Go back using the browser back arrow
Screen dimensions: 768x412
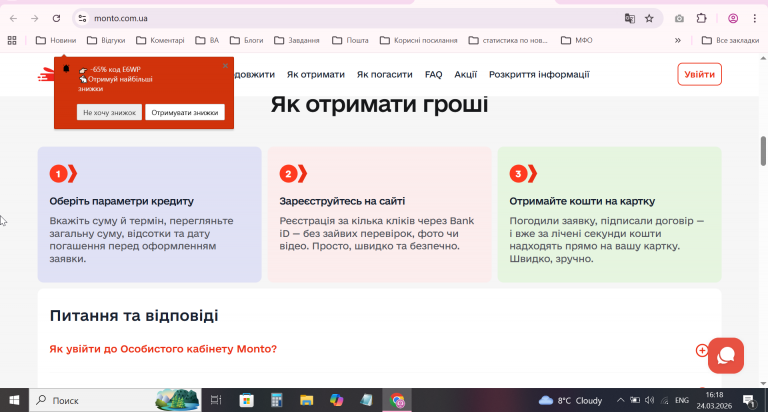[13, 19]
